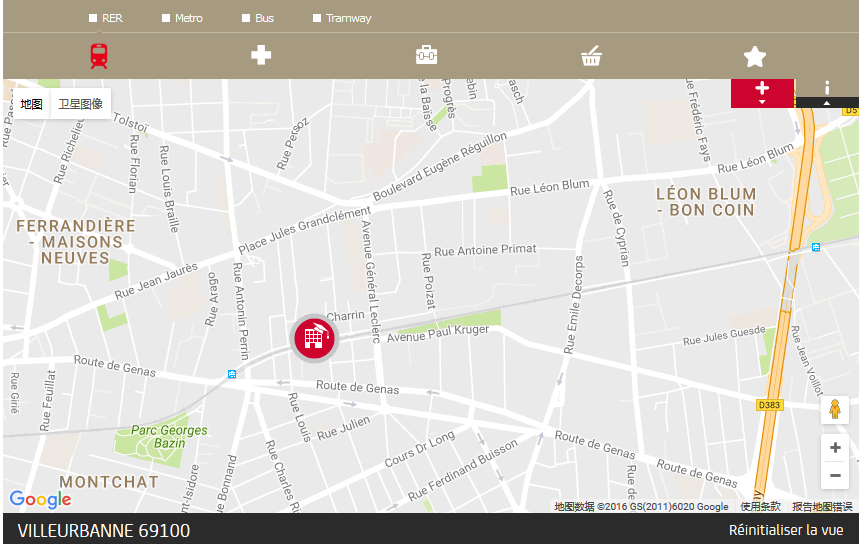Image resolution: width=860 pixels, height=544 pixels.
Task: Click the Avenue Paul Kruger label
Action: click(x=438, y=333)
